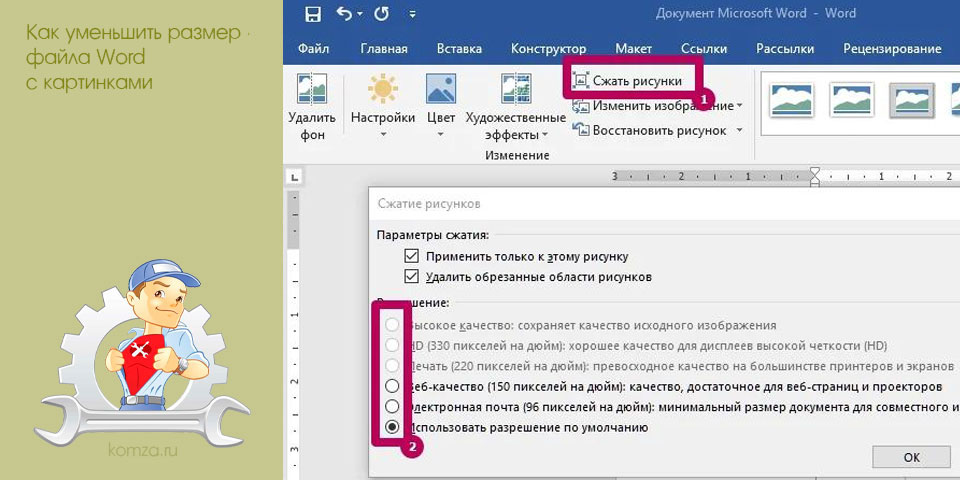The height and width of the screenshot is (480, 960).
Task: Switch to the Рецензирование tab
Action: 892,48
